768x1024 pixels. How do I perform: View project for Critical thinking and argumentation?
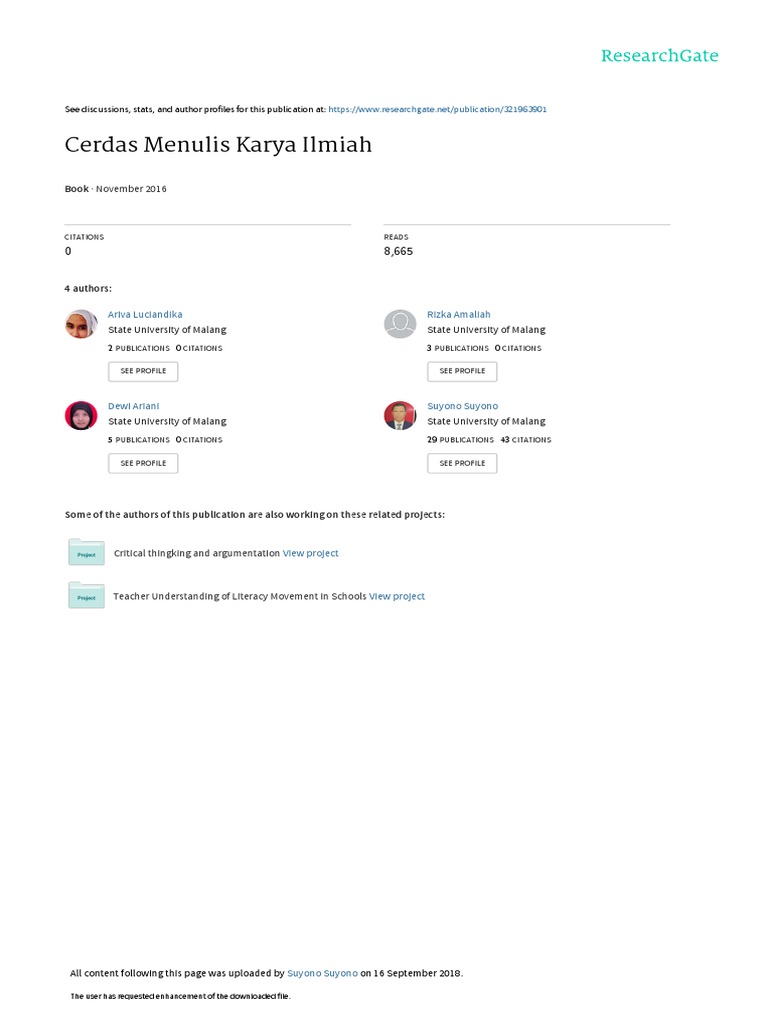coord(310,553)
